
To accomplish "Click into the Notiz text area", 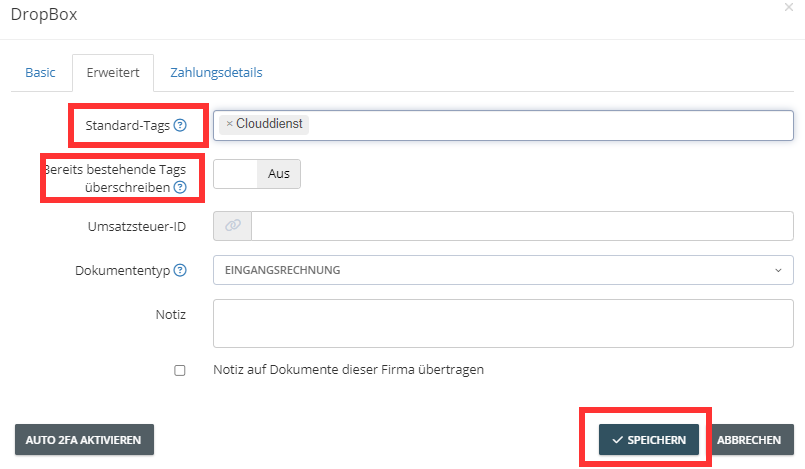I will [503, 323].
